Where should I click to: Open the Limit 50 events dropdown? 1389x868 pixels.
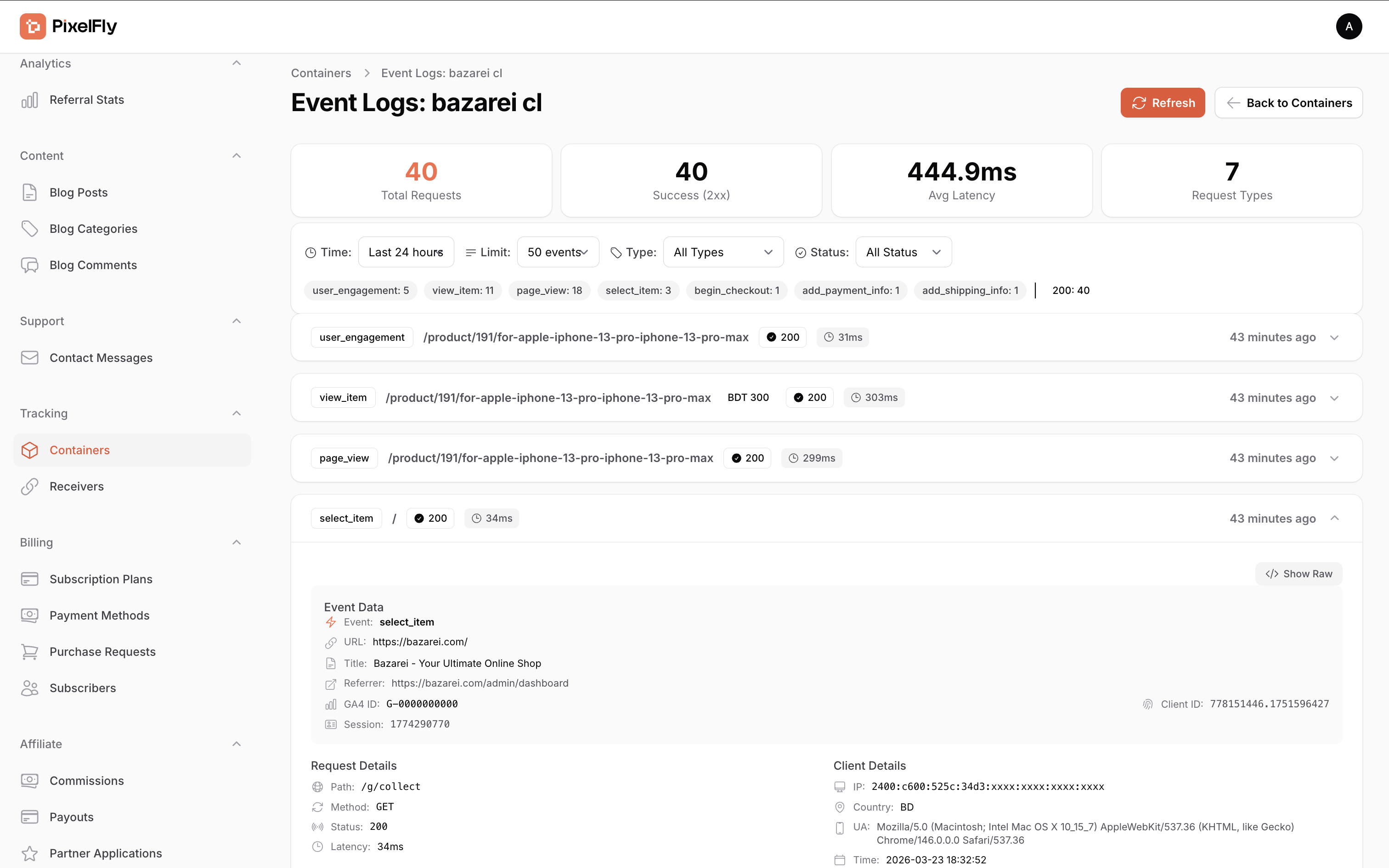(x=557, y=252)
